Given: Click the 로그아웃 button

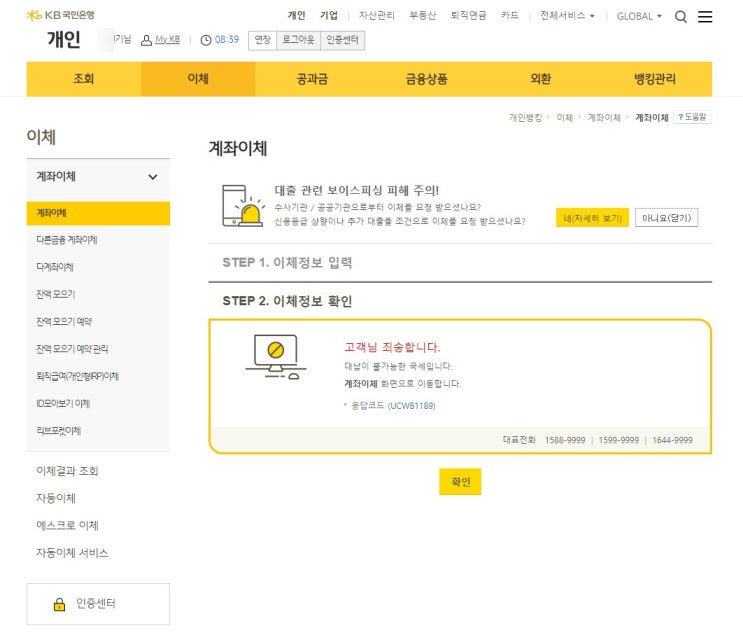Looking at the screenshot, I should pyautogui.click(x=299, y=40).
